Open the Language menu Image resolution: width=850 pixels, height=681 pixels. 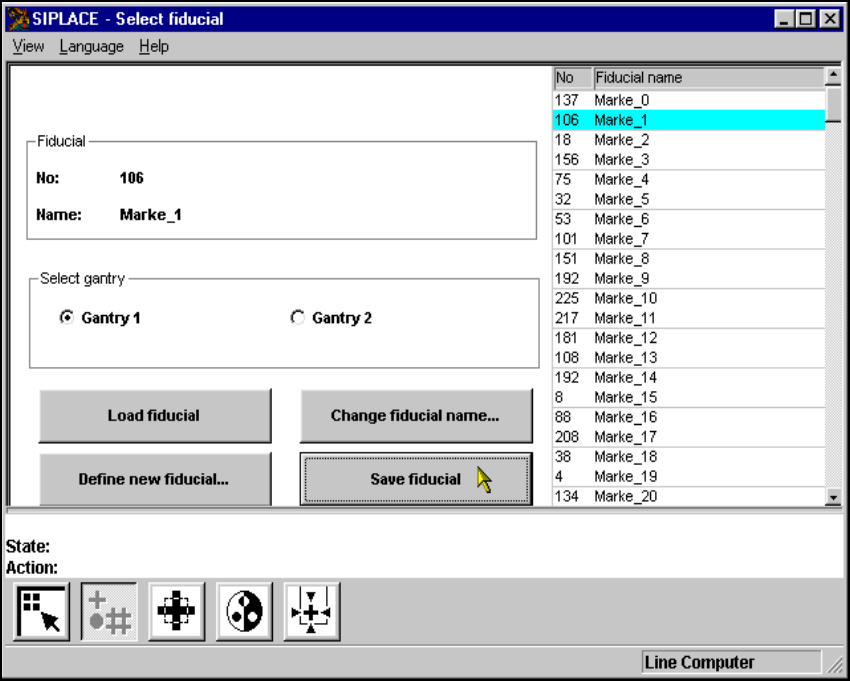click(x=91, y=46)
